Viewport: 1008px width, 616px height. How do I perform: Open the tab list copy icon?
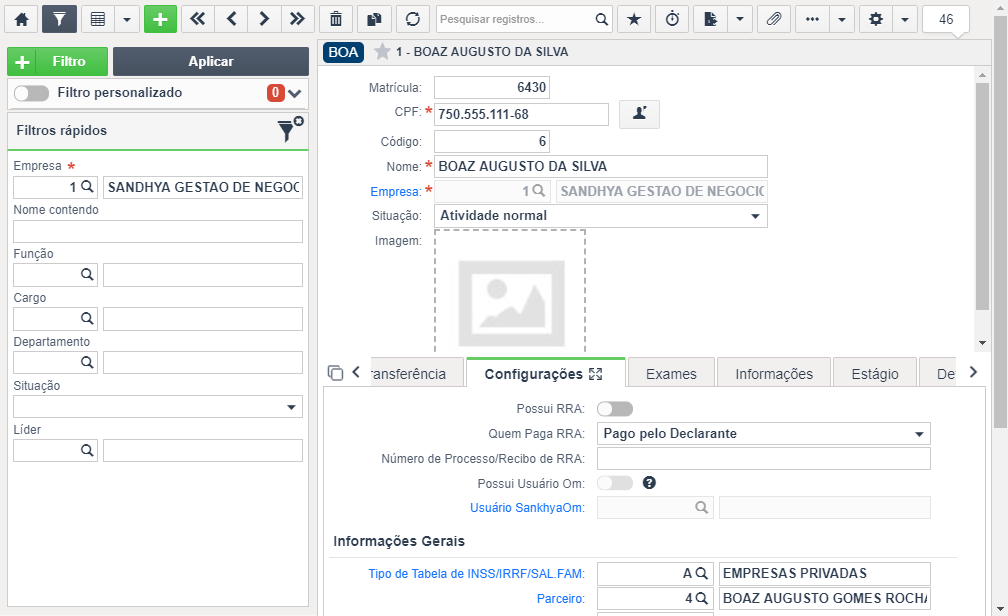click(335, 373)
